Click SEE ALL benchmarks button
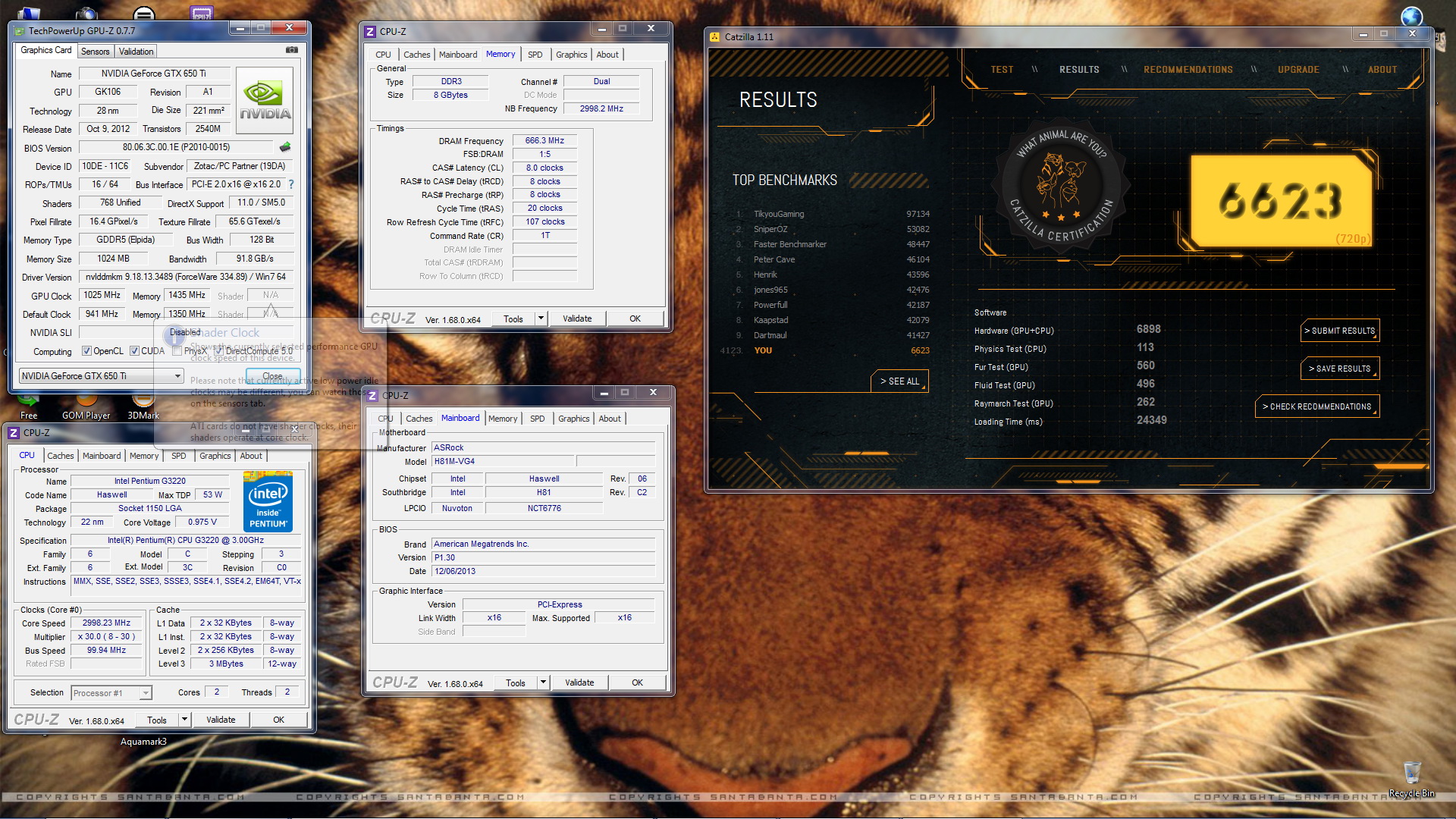Image resolution: width=1456 pixels, height=819 pixels. [x=899, y=381]
